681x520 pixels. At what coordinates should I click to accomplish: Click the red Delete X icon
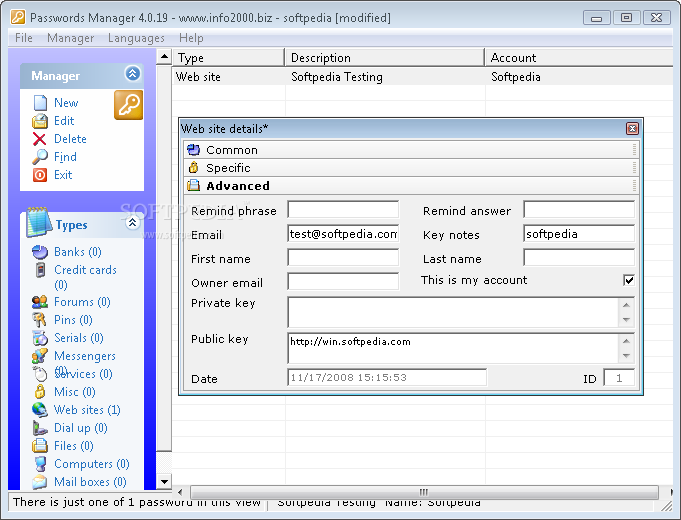pos(40,139)
